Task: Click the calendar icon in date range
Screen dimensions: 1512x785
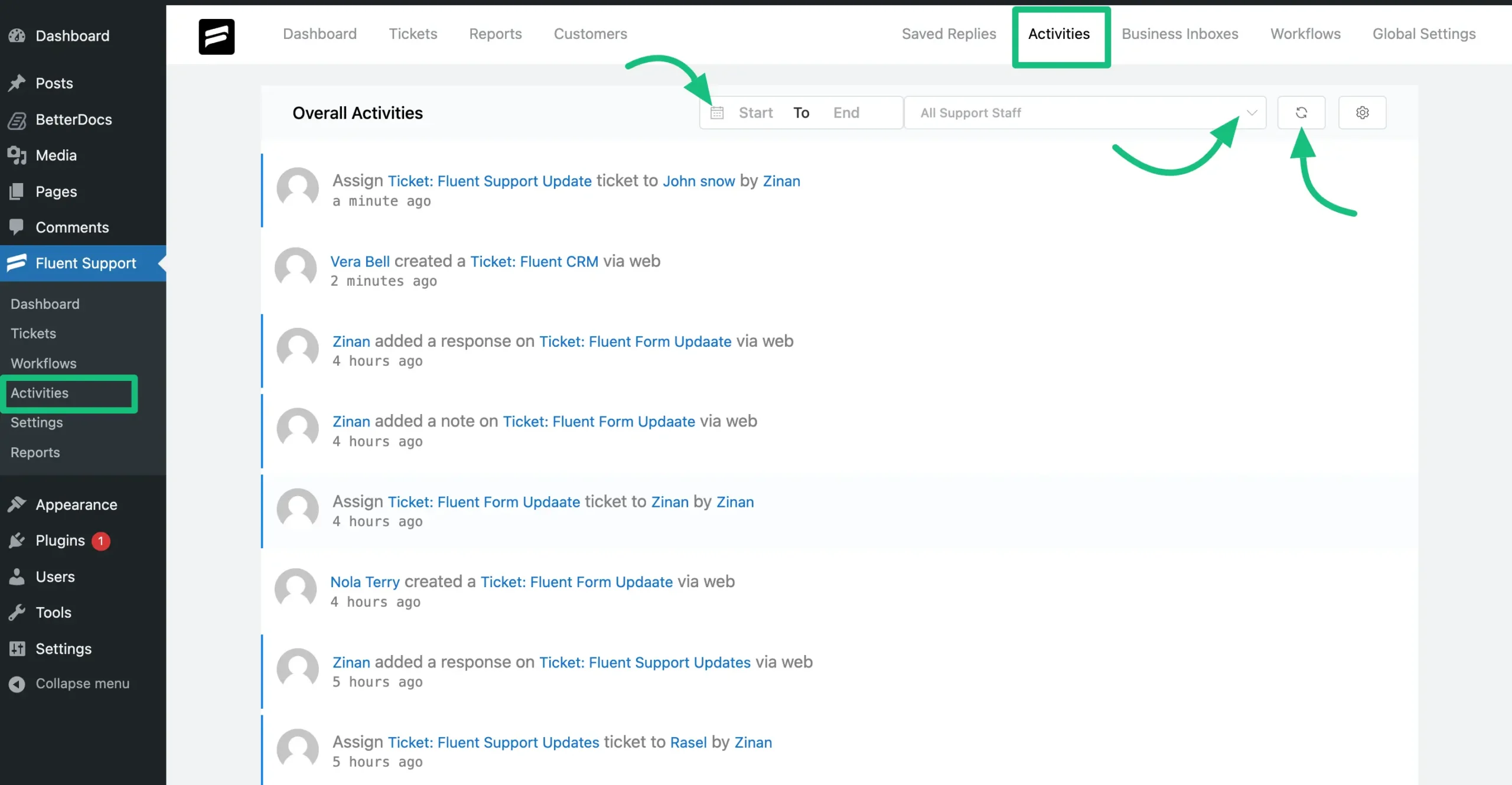Action: (x=717, y=113)
